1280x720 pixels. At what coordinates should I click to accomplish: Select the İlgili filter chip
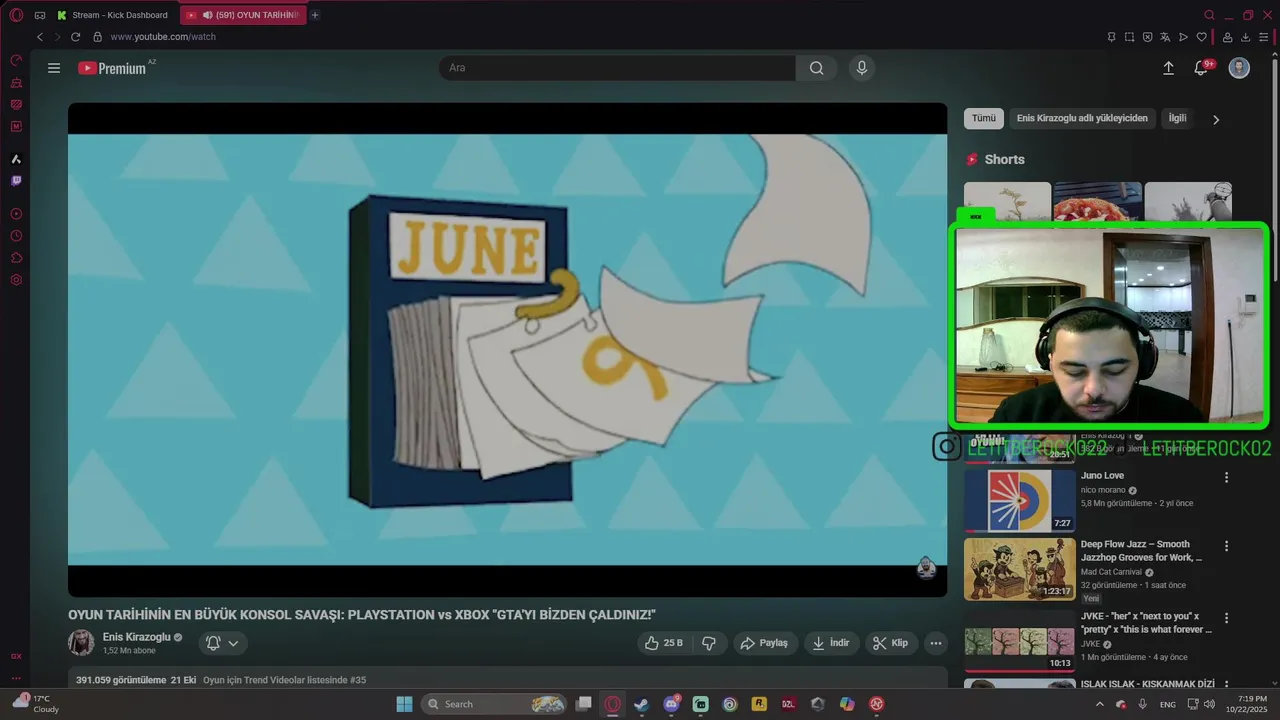[1178, 118]
